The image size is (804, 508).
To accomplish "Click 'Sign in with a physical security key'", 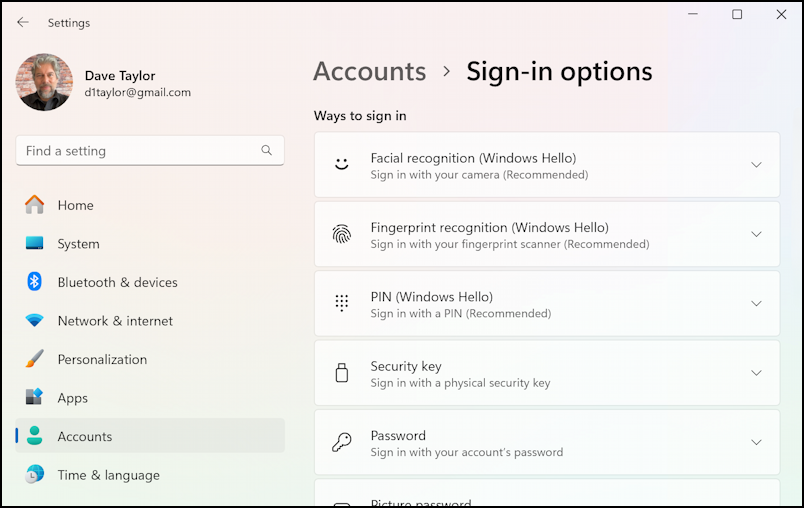I will click(x=460, y=383).
